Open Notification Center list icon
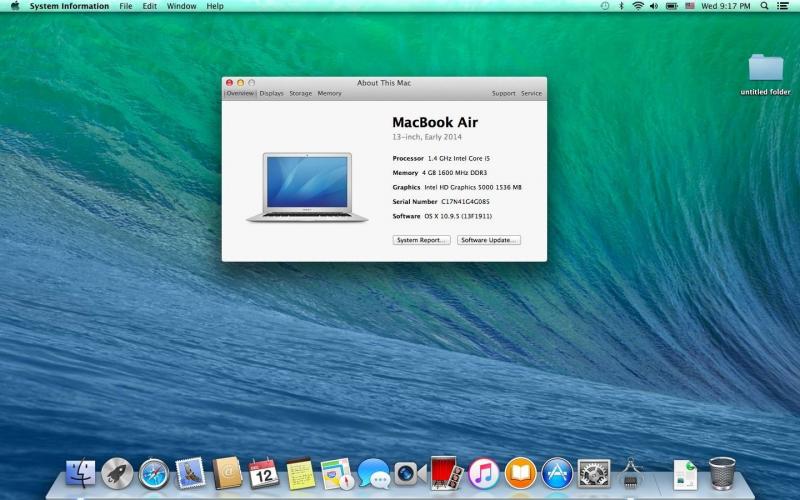Image resolution: width=800 pixels, height=500 pixels. click(x=782, y=6)
